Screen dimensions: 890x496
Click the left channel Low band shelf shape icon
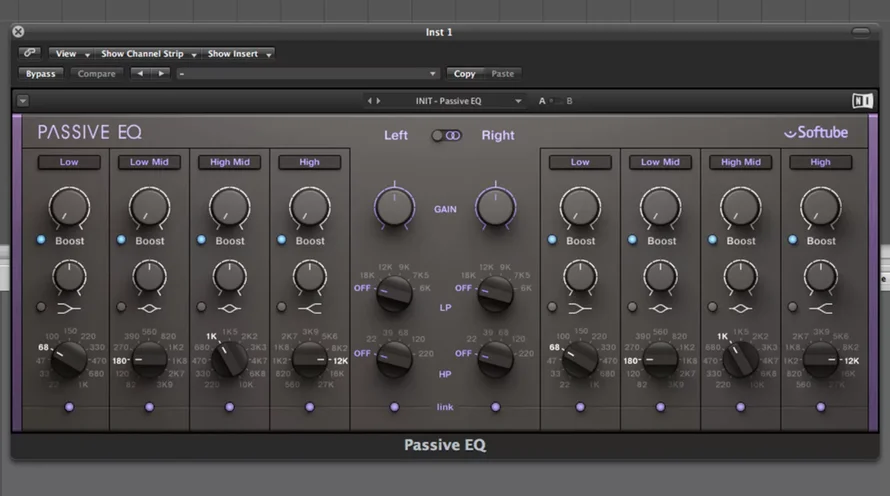[x=69, y=309]
